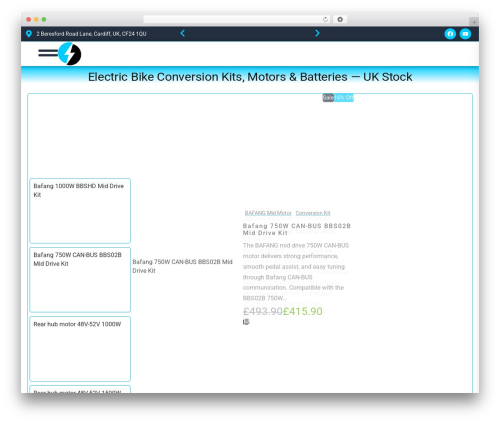
Task: Go to the previous announcement with the left chevron
Action: click(x=183, y=33)
